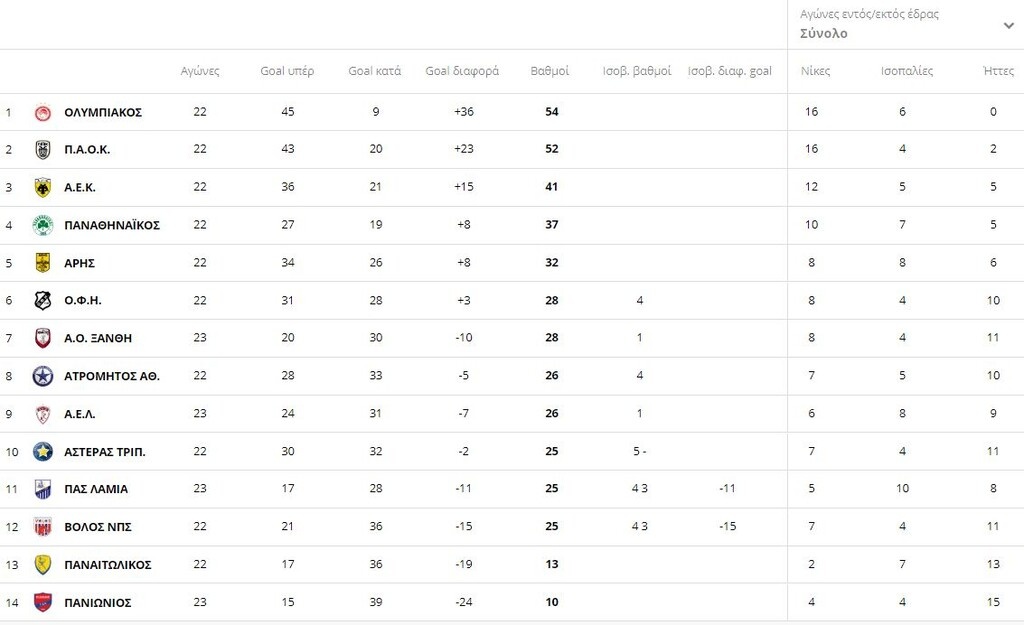1024x625 pixels.
Task: Click the Ο.Φ.Η. team crest icon
Action: tap(42, 301)
